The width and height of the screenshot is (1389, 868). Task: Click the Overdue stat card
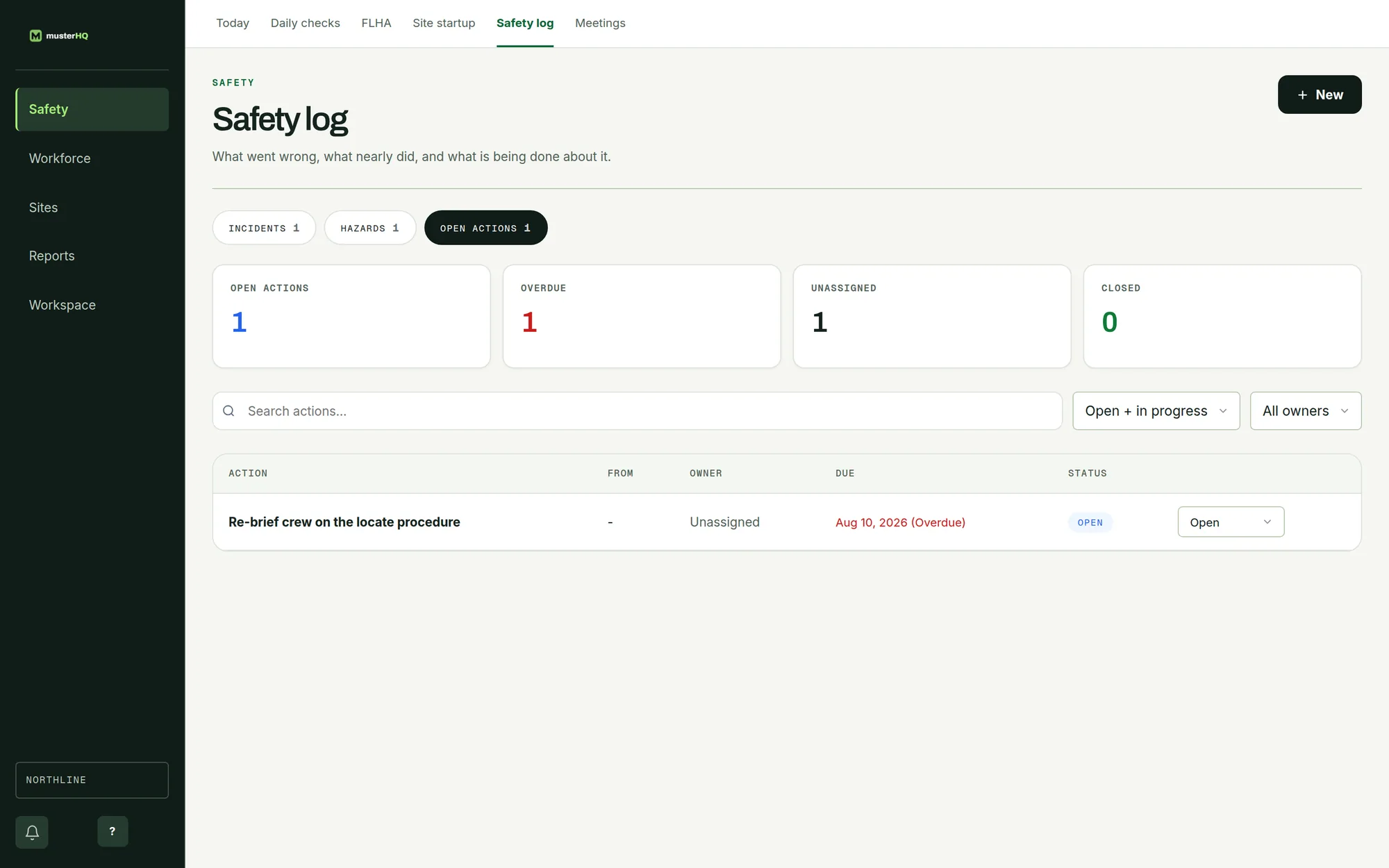click(x=642, y=316)
